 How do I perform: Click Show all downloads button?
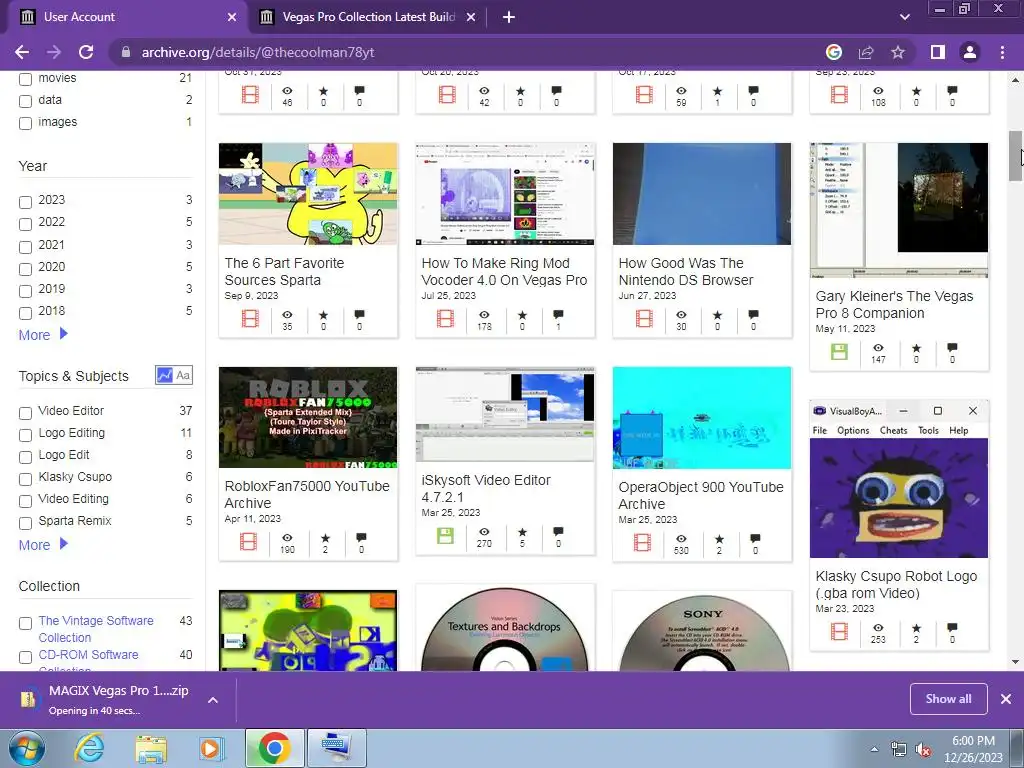tap(948, 699)
